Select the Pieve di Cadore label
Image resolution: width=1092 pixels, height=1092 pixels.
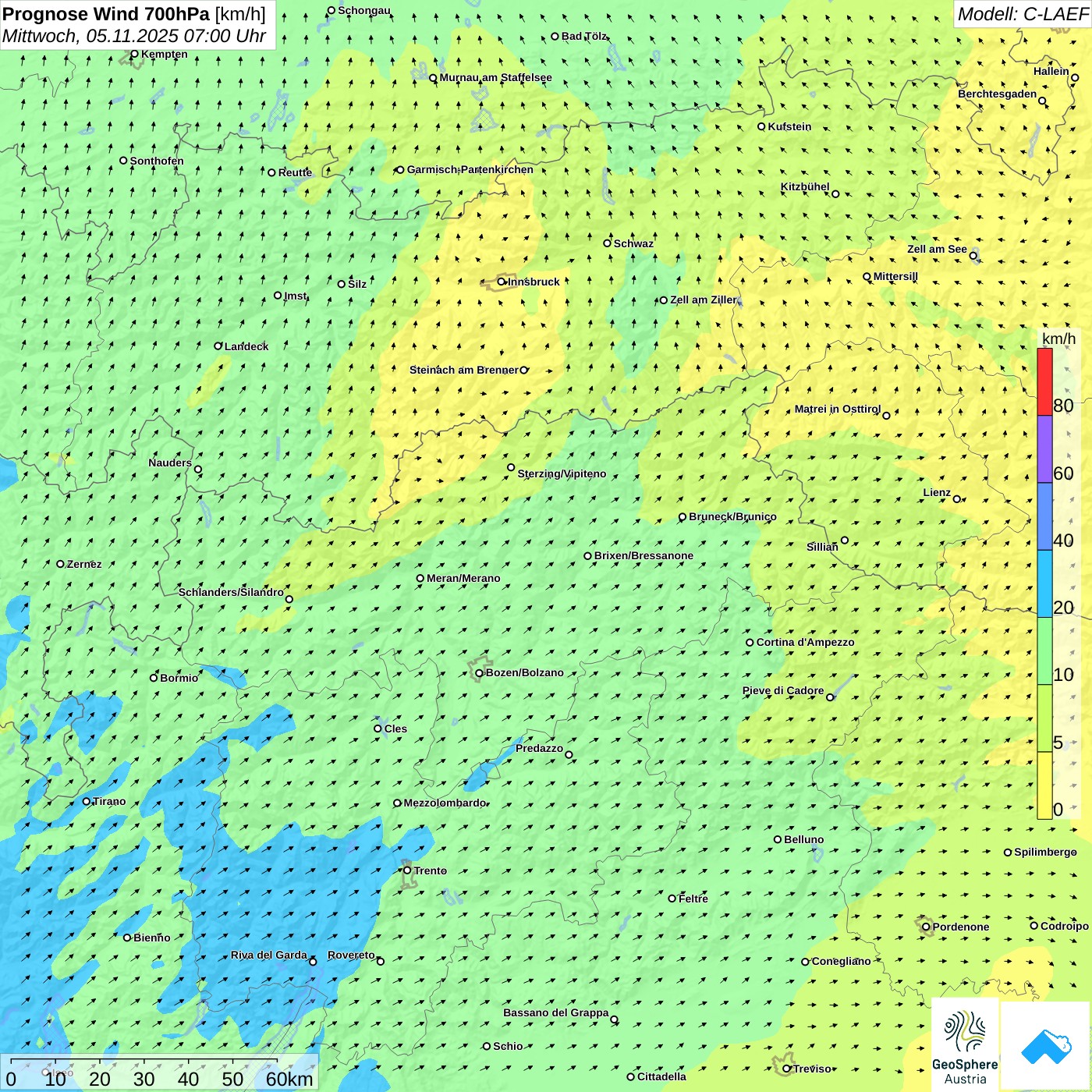783,691
